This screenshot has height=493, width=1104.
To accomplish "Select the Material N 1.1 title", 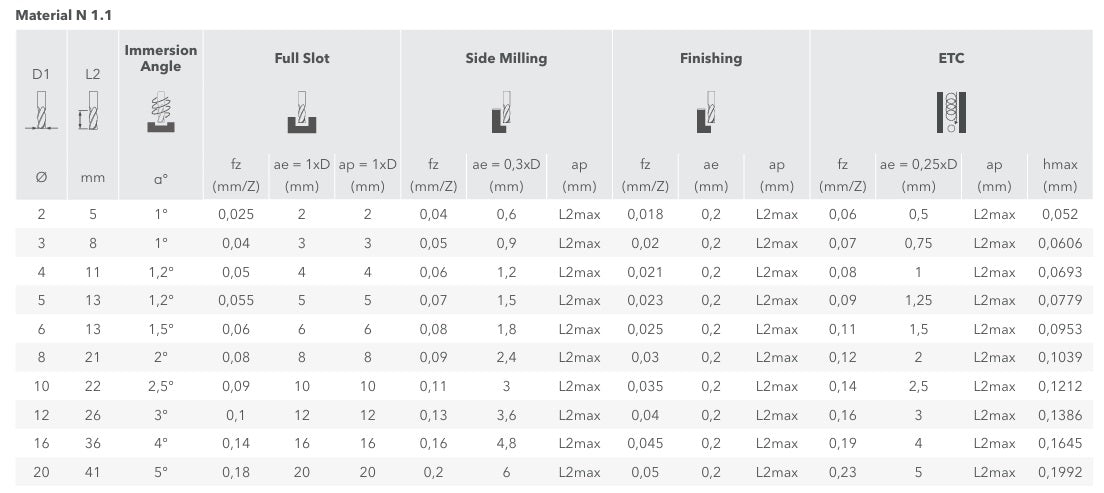I will click(63, 15).
